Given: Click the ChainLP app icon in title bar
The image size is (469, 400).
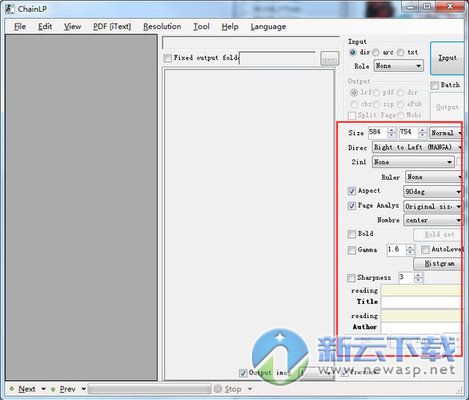Looking at the screenshot, I should pos(10,9).
